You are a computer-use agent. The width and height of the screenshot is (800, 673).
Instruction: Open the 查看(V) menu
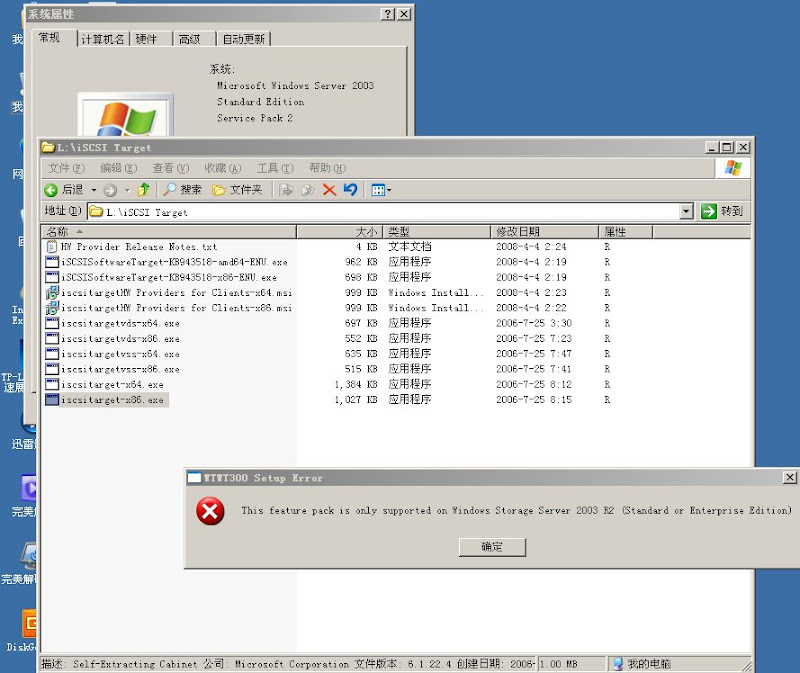170,168
